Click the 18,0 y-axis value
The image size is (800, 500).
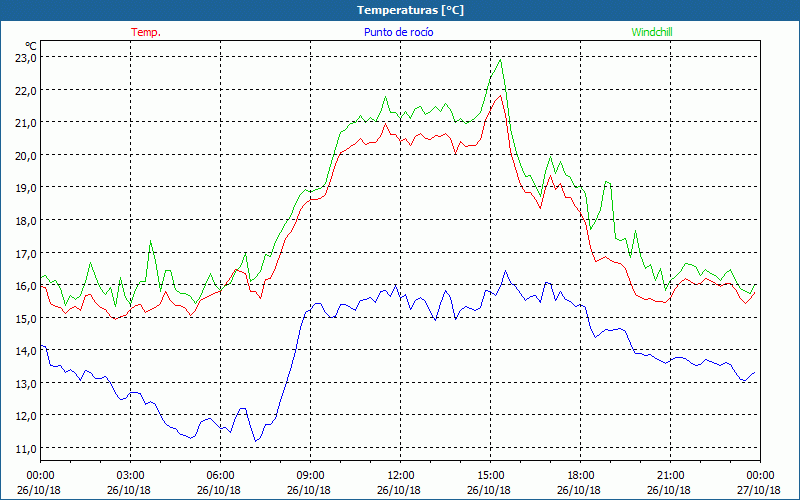point(26,220)
